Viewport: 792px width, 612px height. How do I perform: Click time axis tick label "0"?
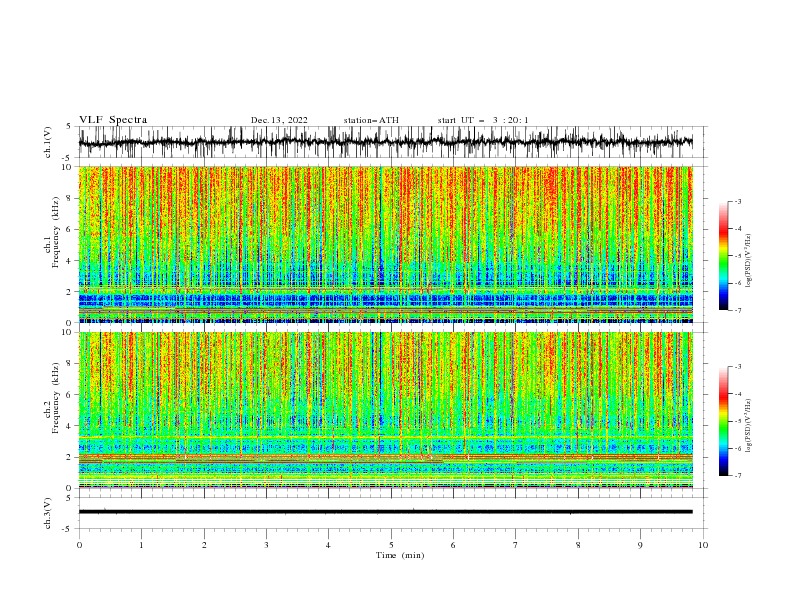[79, 545]
